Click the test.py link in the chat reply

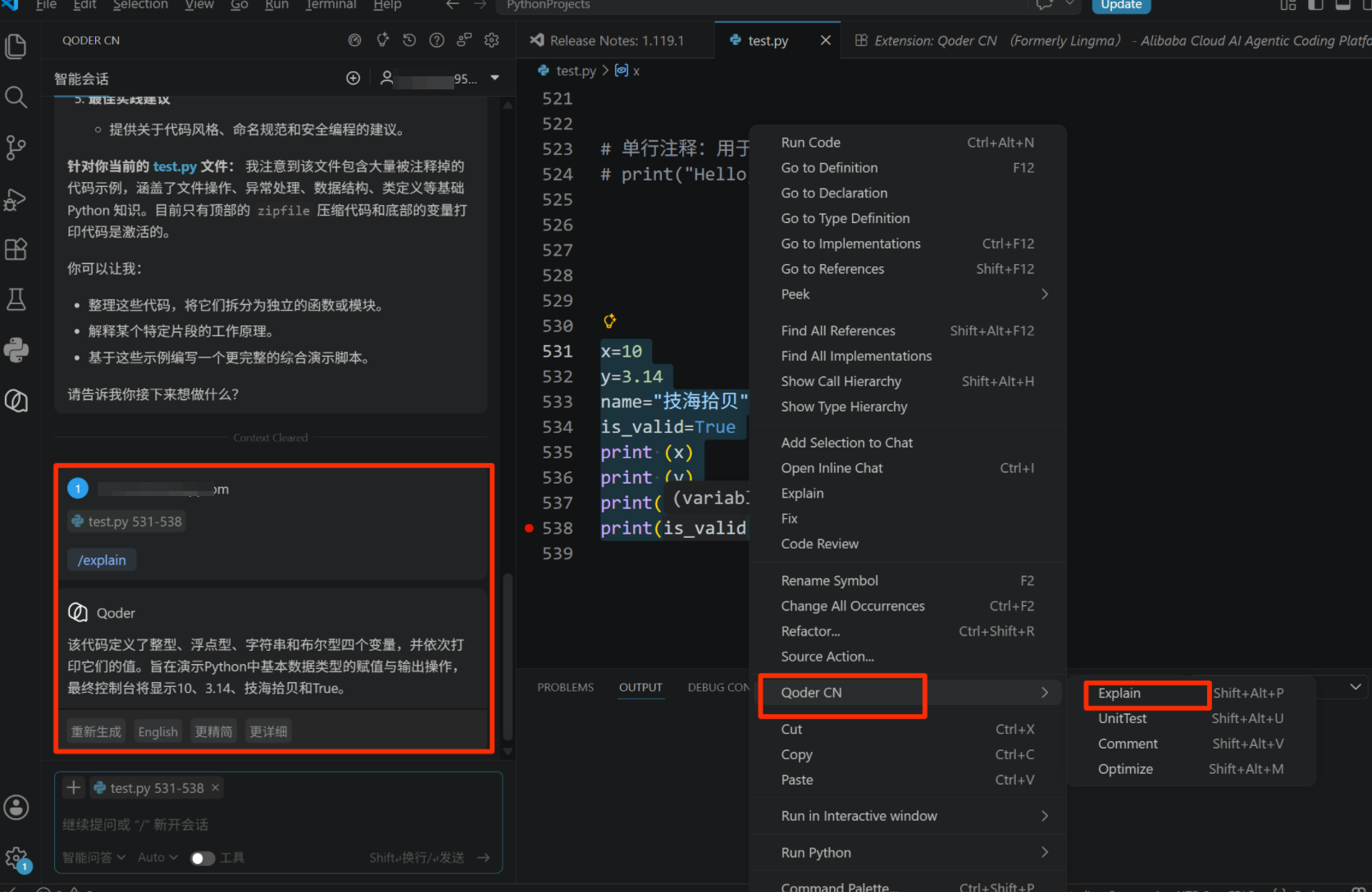click(x=175, y=166)
